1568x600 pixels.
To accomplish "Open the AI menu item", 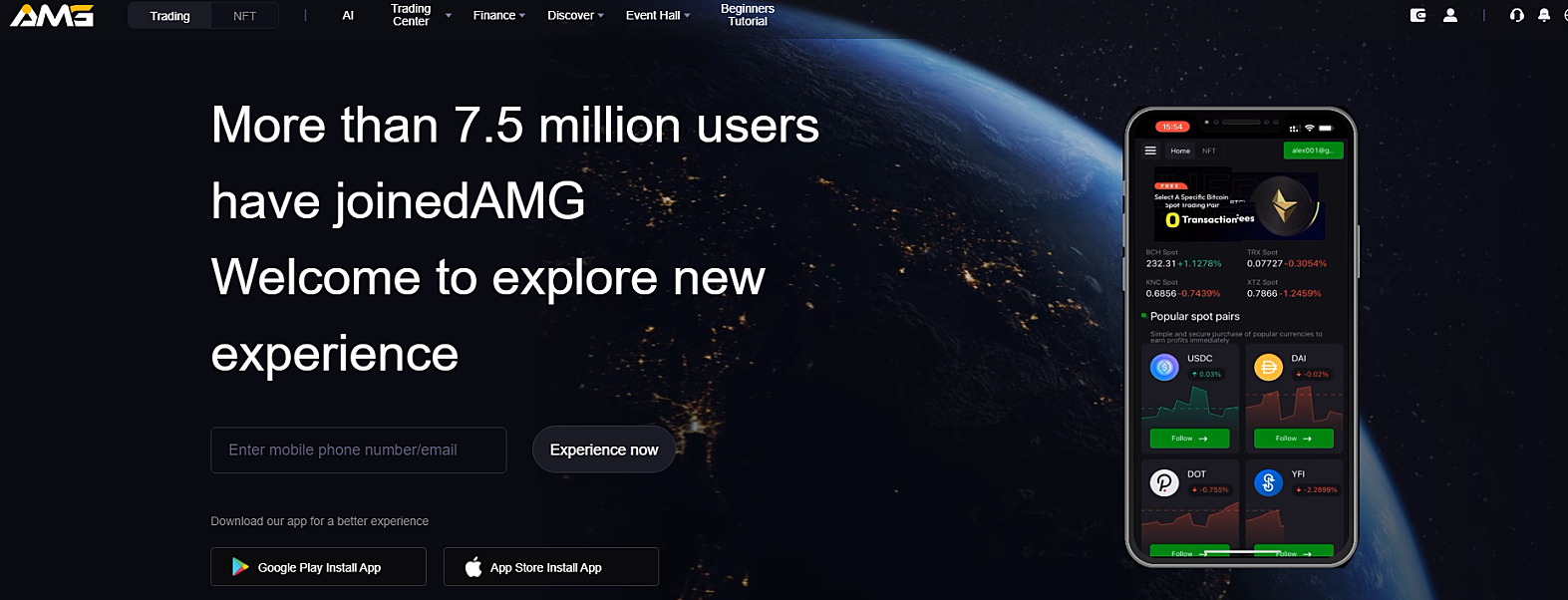I will [x=348, y=16].
